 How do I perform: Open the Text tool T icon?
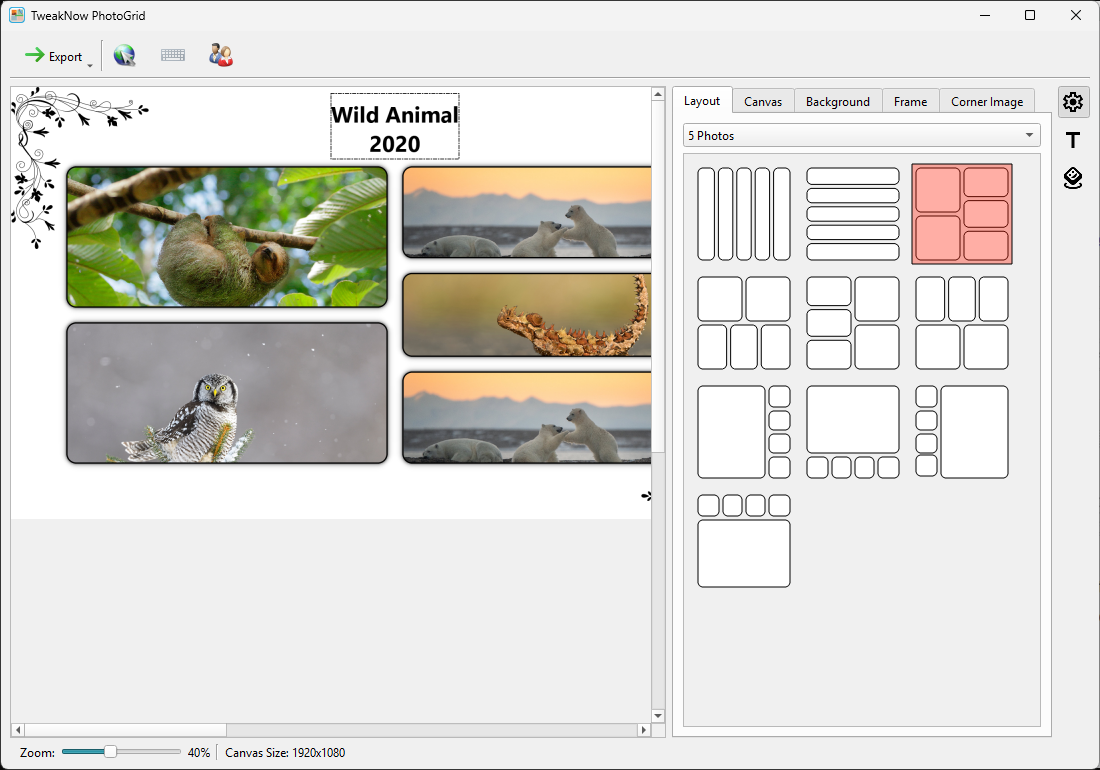pyautogui.click(x=1073, y=140)
